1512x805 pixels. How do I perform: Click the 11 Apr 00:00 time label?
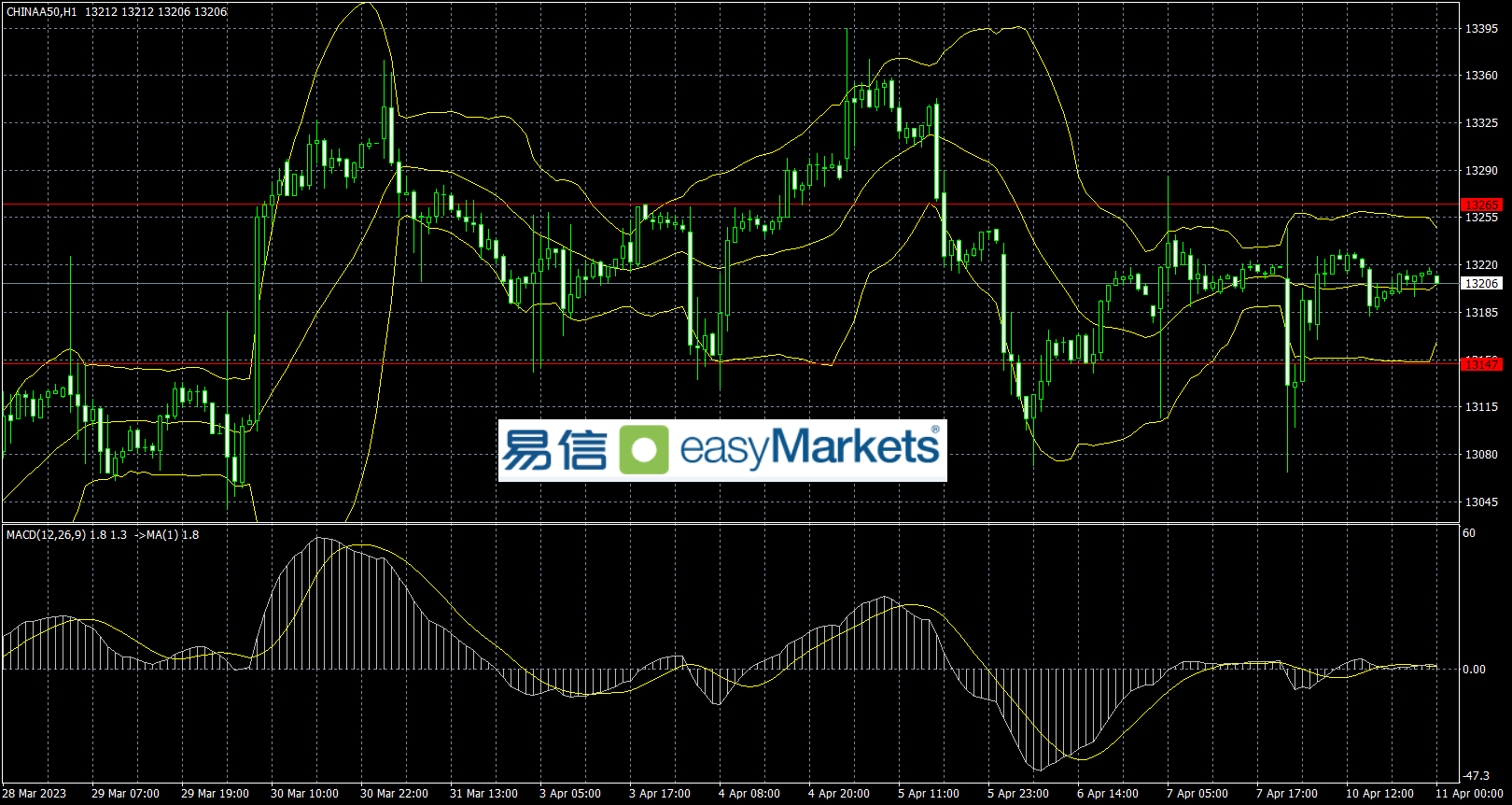point(1469,794)
